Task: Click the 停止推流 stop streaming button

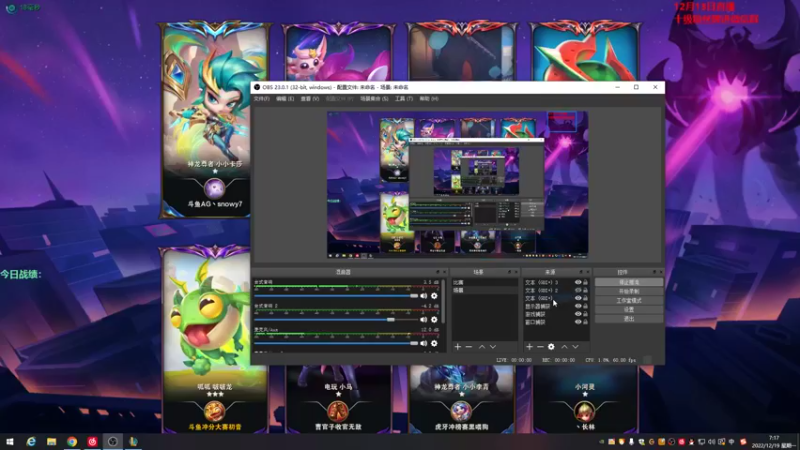Action: point(629,282)
